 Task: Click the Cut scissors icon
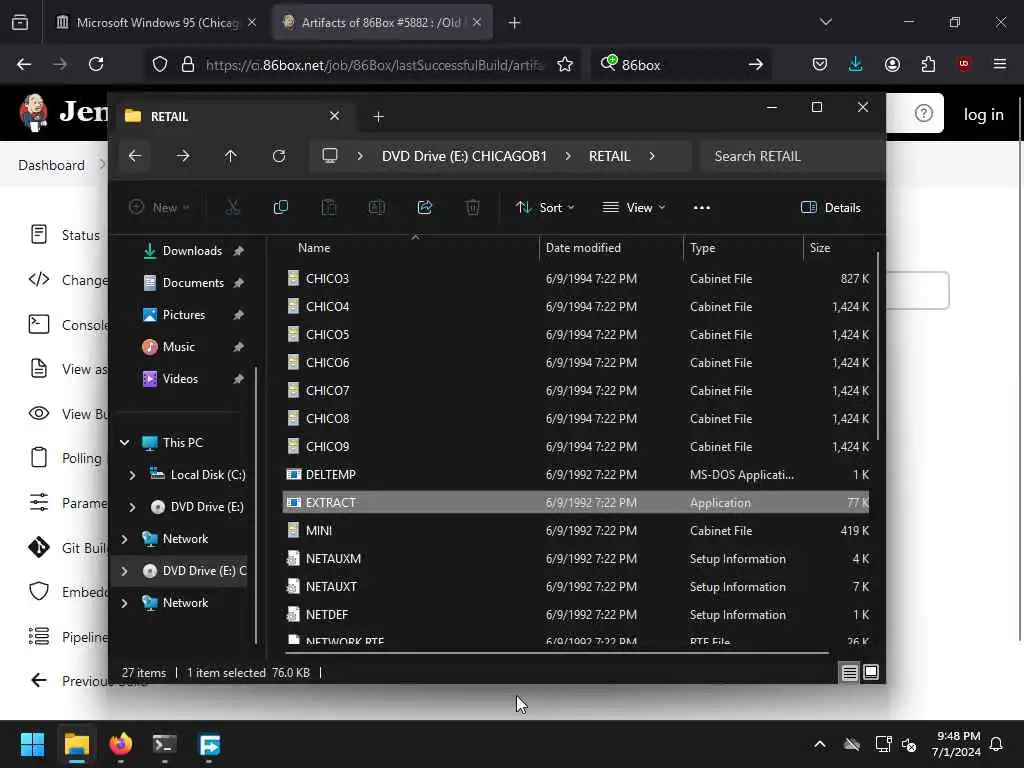(232, 208)
